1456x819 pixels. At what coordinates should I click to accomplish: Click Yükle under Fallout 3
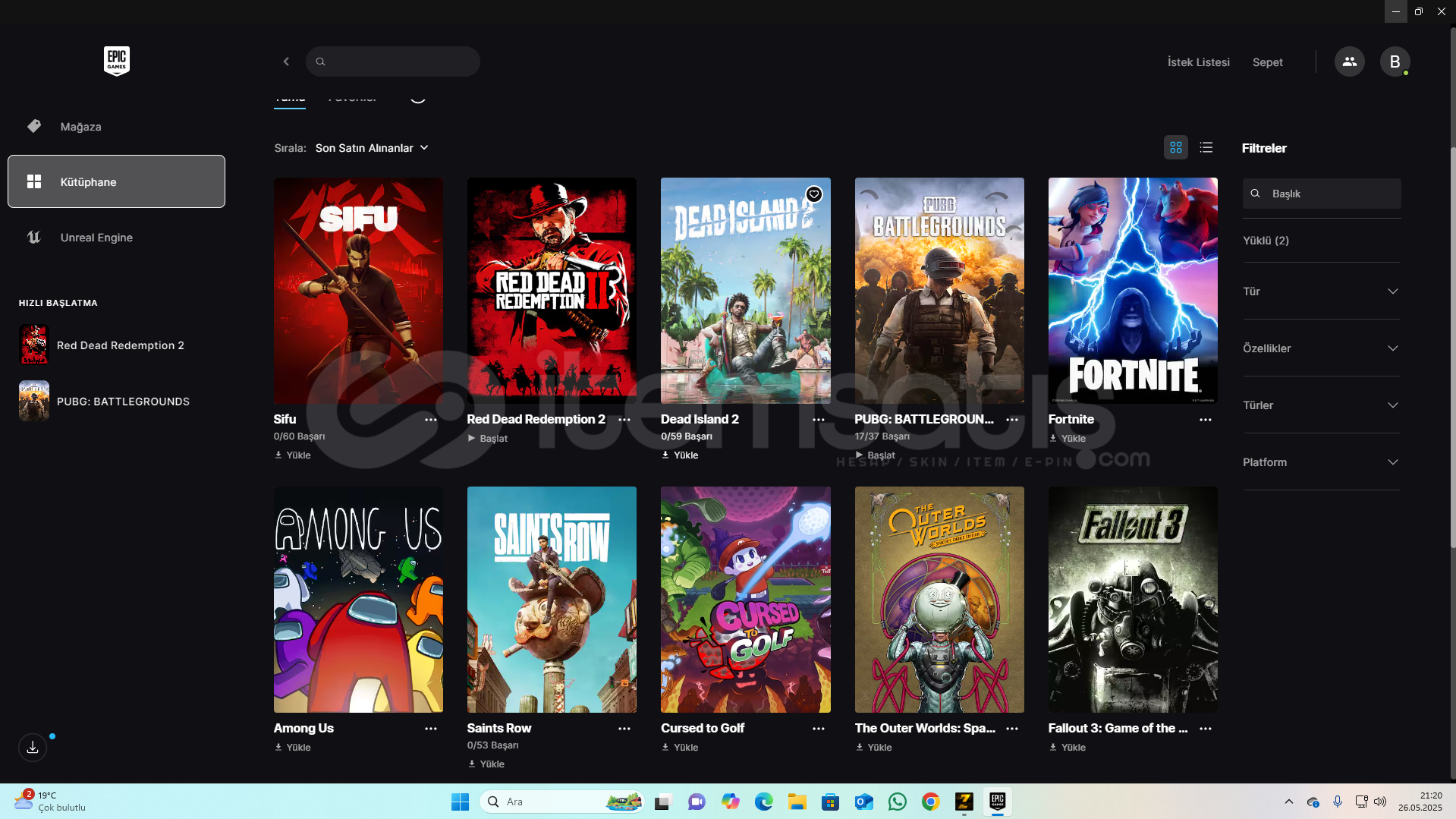(x=1068, y=748)
